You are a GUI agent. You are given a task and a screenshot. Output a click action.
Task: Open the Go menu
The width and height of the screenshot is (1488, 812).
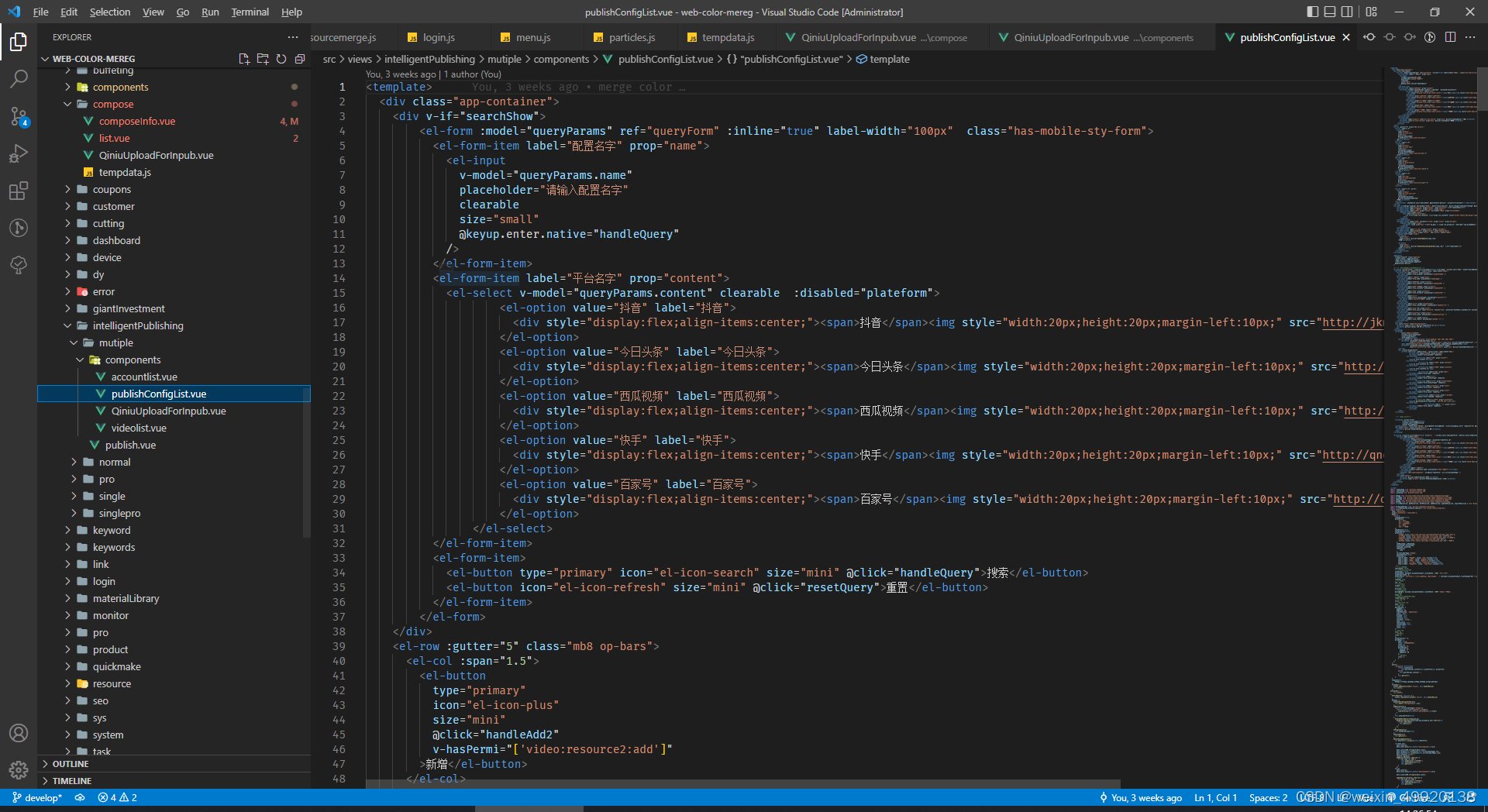(x=183, y=12)
